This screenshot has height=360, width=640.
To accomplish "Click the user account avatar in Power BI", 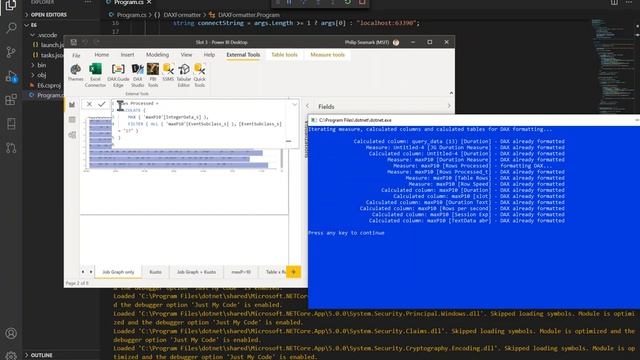I will click(x=396, y=42).
